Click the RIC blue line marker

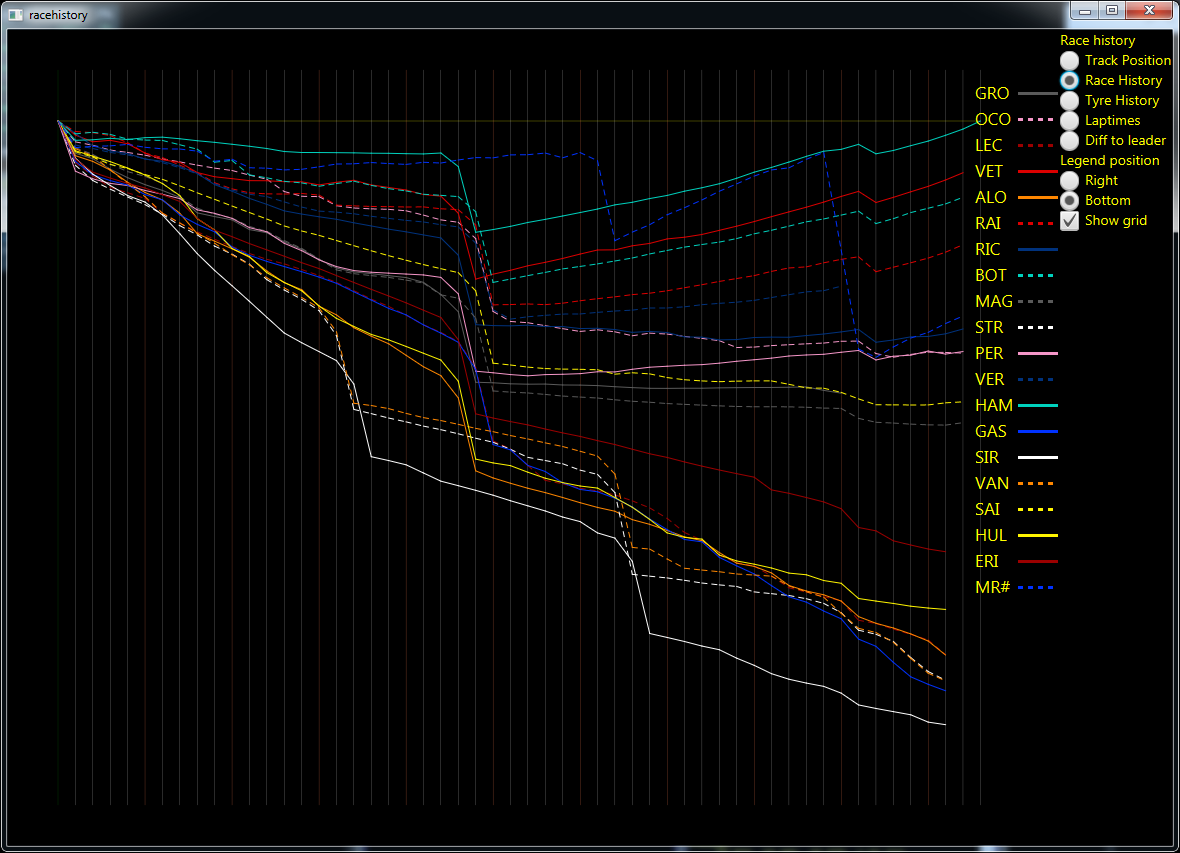pos(1037,249)
